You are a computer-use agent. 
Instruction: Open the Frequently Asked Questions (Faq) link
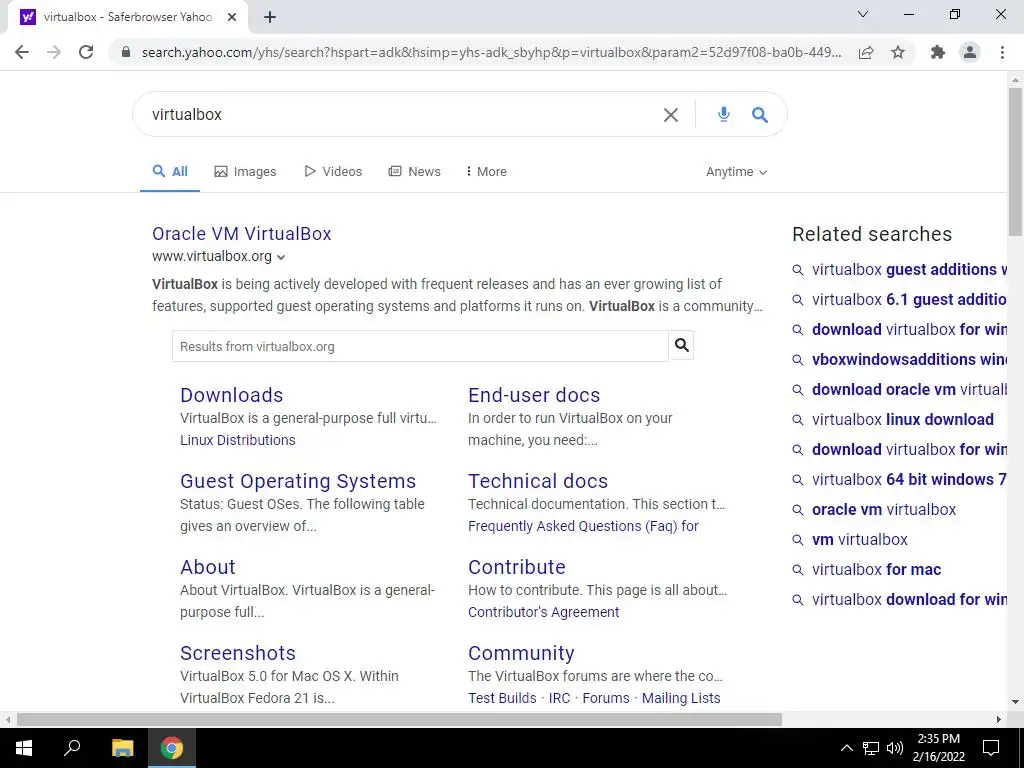(x=583, y=526)
